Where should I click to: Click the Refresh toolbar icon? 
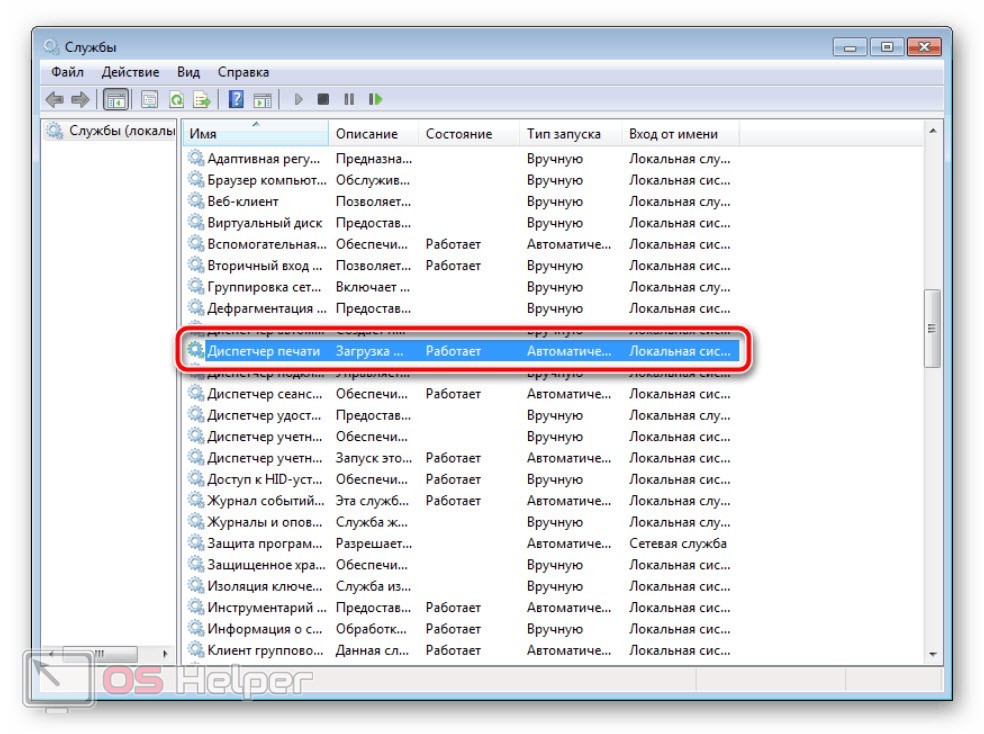point(176,99)
